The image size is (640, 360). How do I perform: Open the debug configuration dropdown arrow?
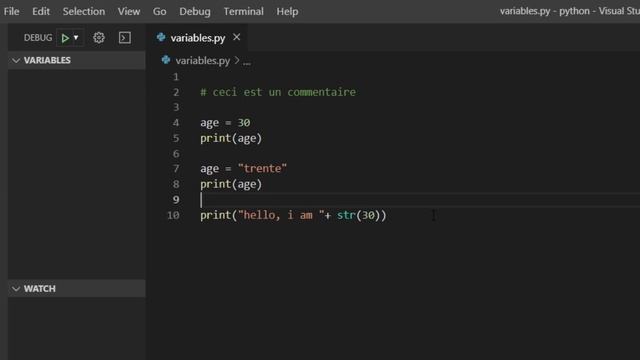76,38
